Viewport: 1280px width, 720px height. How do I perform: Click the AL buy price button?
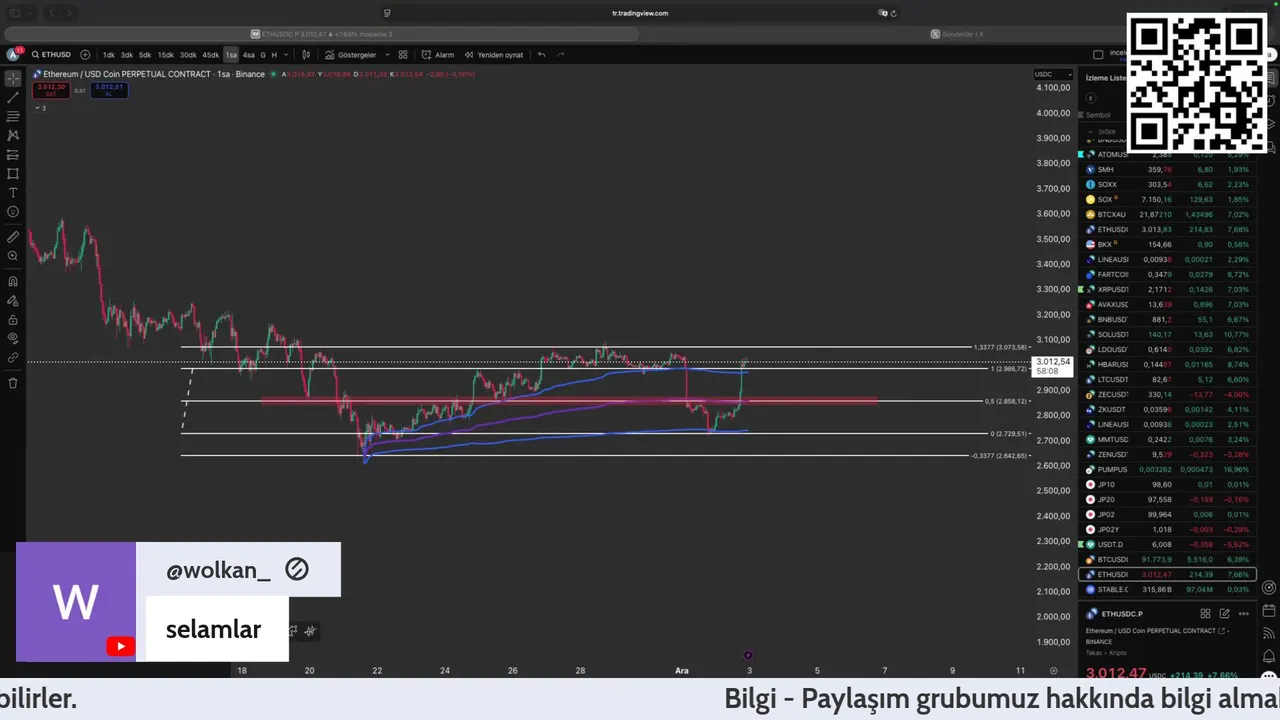109,90
